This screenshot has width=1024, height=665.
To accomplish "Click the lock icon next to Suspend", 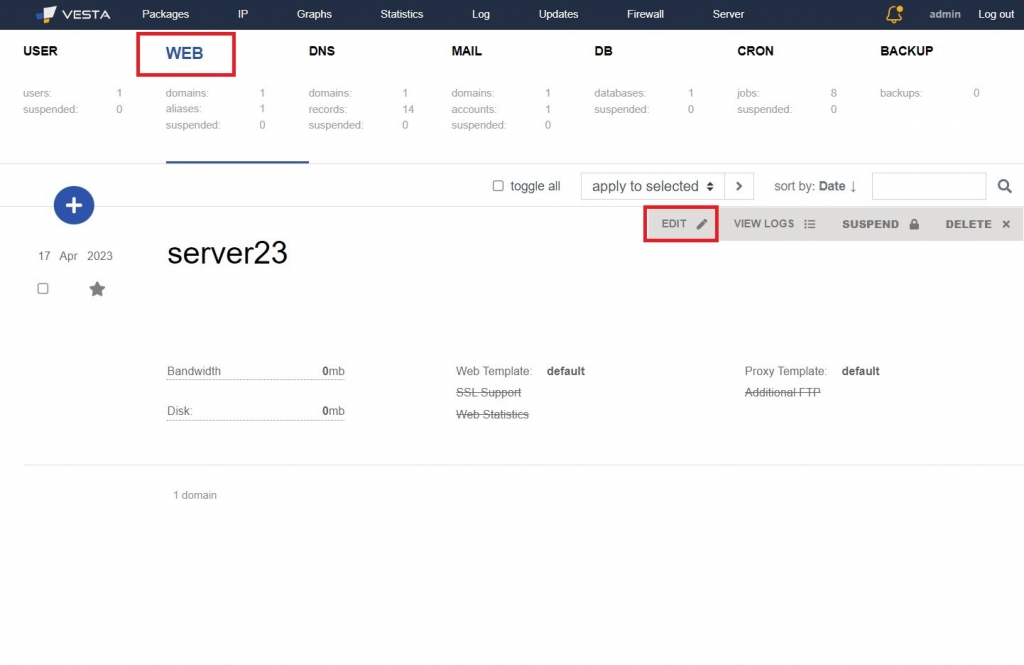I will (x=914, y=224).
